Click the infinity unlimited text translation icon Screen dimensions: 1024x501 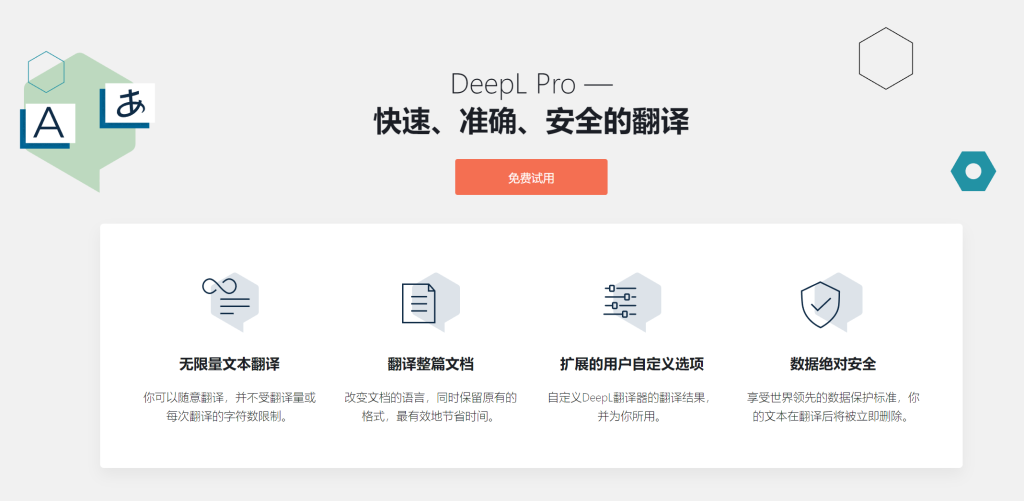(226, 299)
